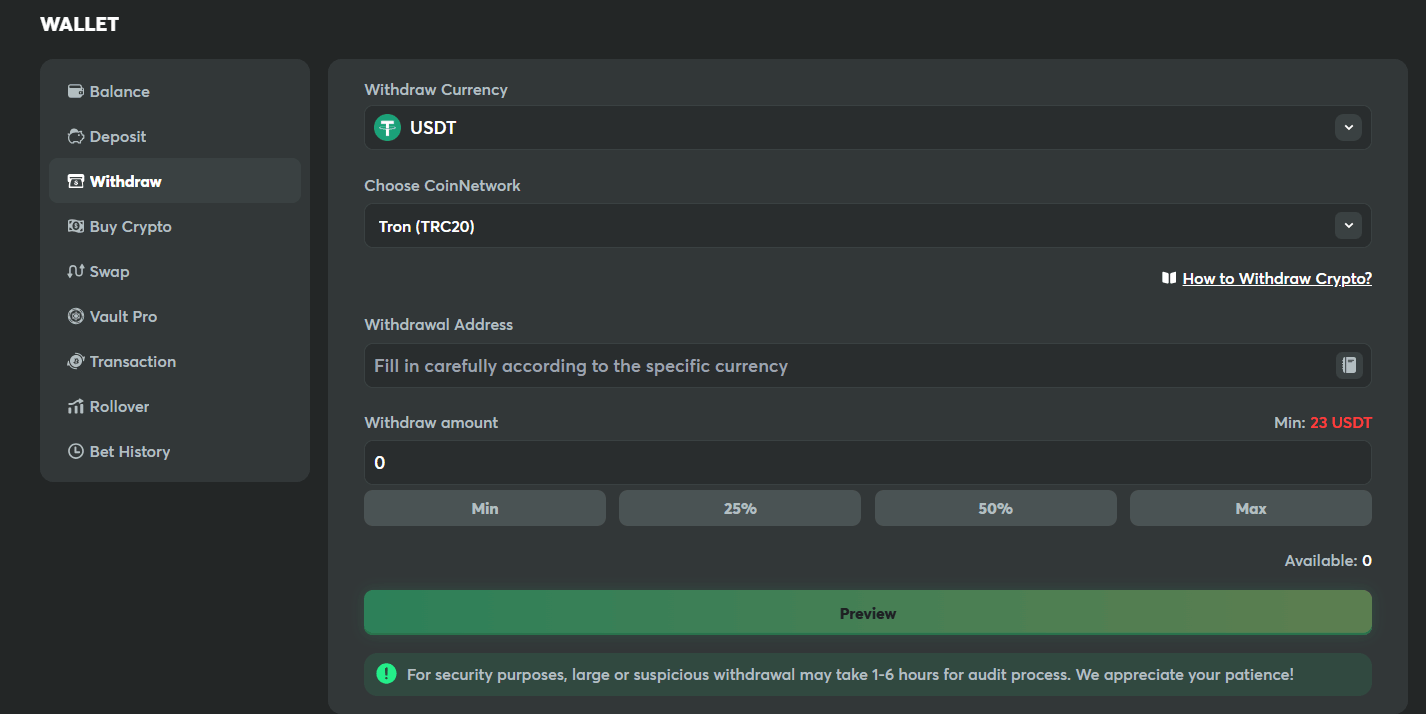
Task: Click the 'Withdraw amount' label
Action: tap(431, 422)
